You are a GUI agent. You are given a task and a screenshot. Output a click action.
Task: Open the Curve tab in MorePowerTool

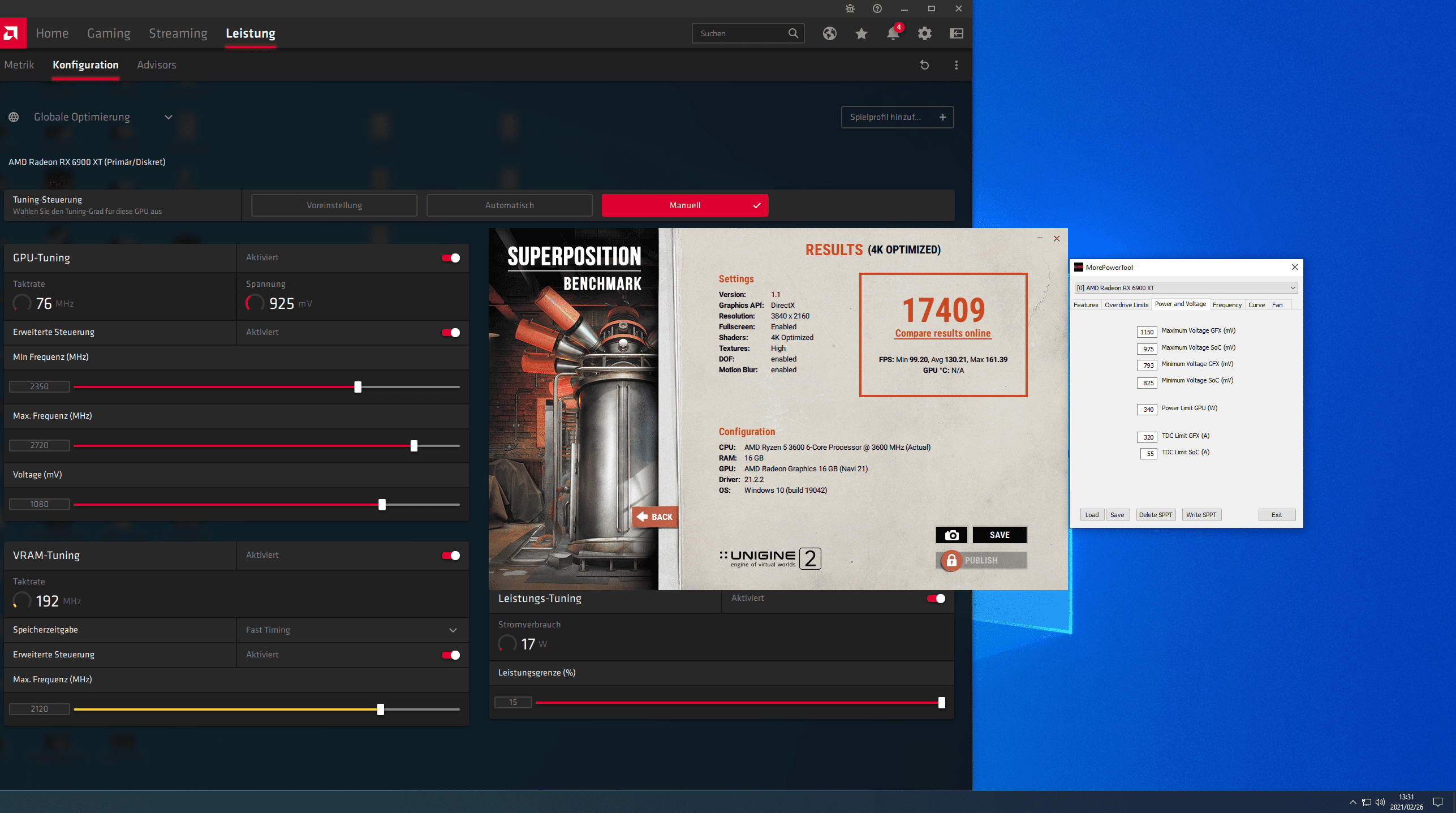click(x=1256, y=305)
